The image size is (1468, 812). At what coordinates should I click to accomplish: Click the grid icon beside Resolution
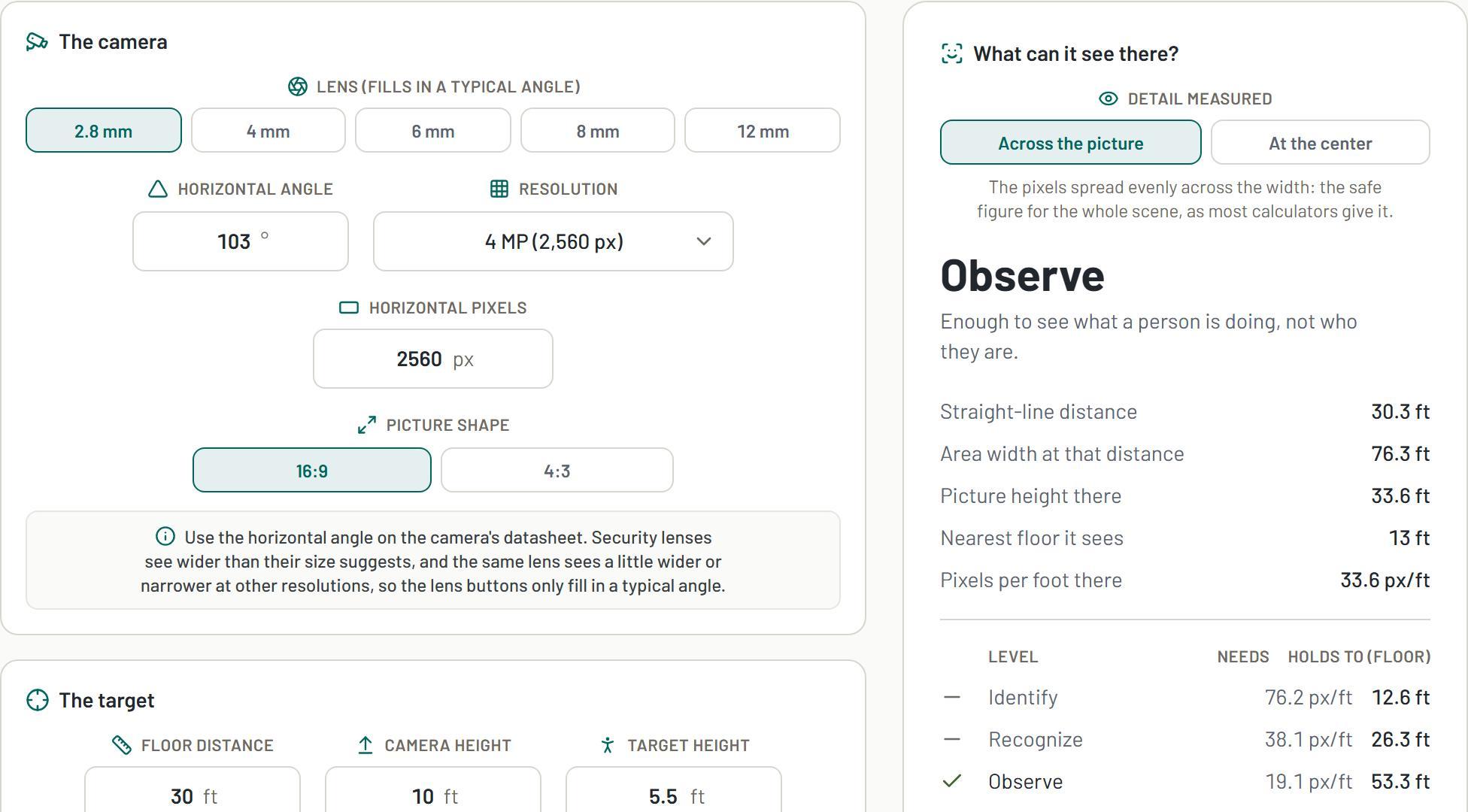click(x=499, y=189)
